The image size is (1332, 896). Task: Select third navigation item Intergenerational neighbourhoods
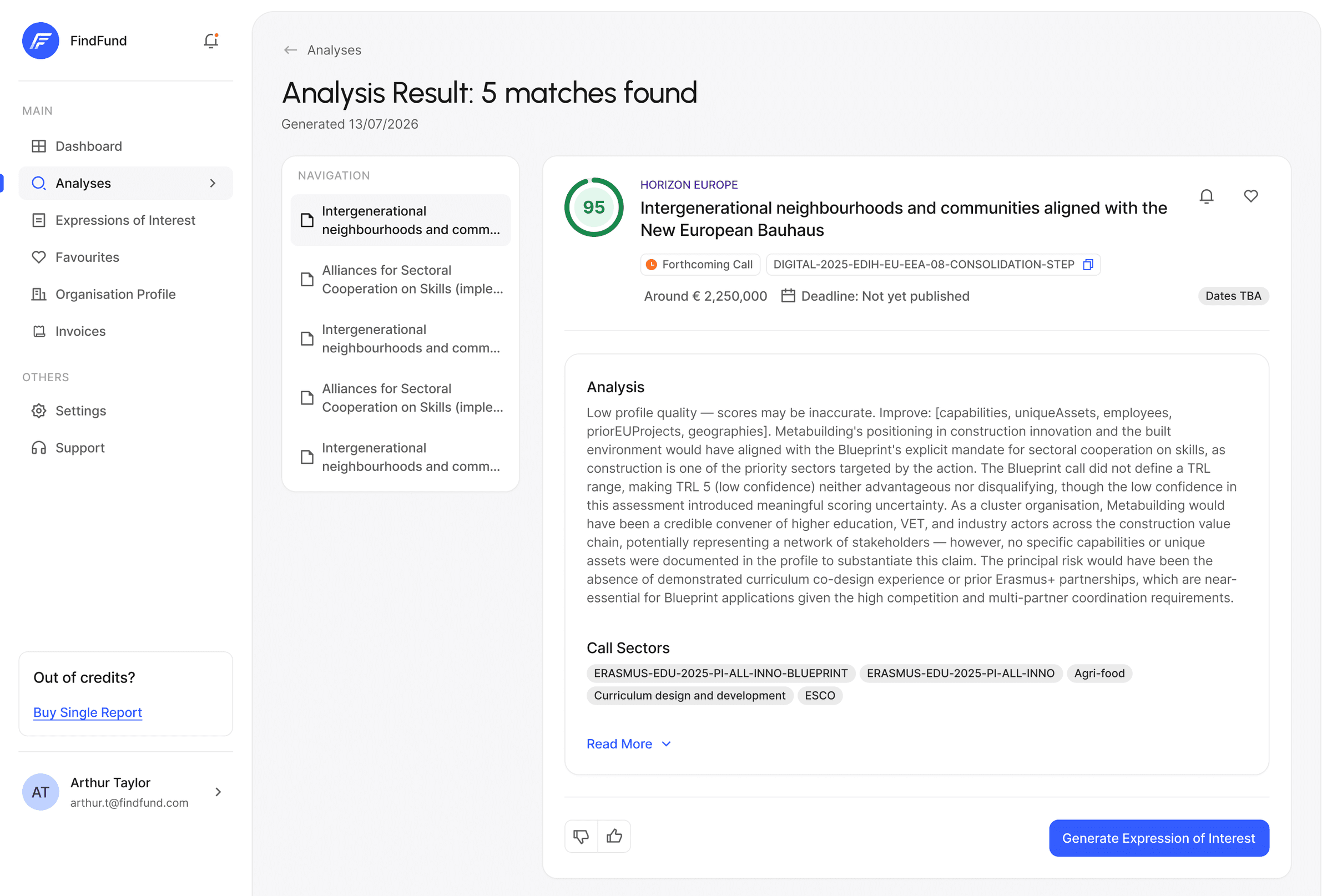[x=400, y=339]
